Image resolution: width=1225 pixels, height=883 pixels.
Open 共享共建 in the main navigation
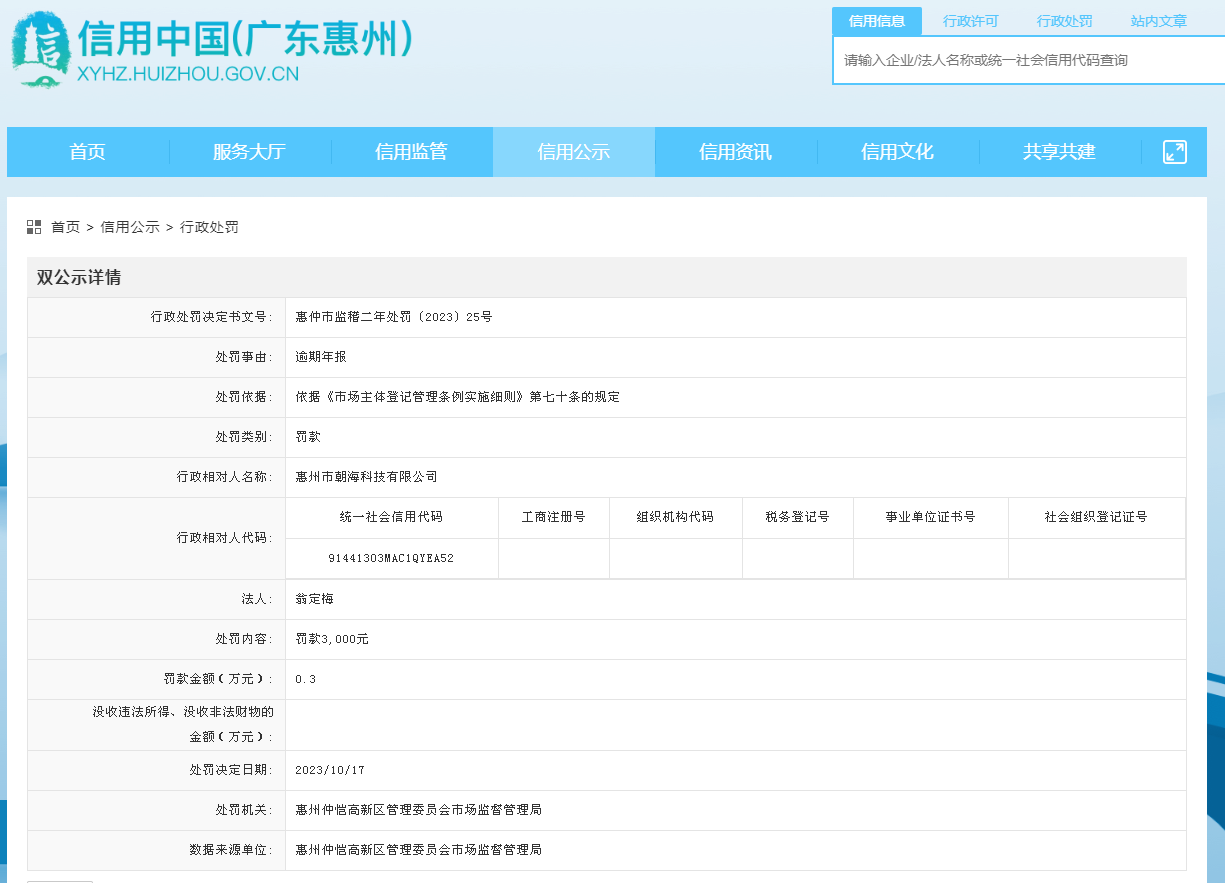1060,152
